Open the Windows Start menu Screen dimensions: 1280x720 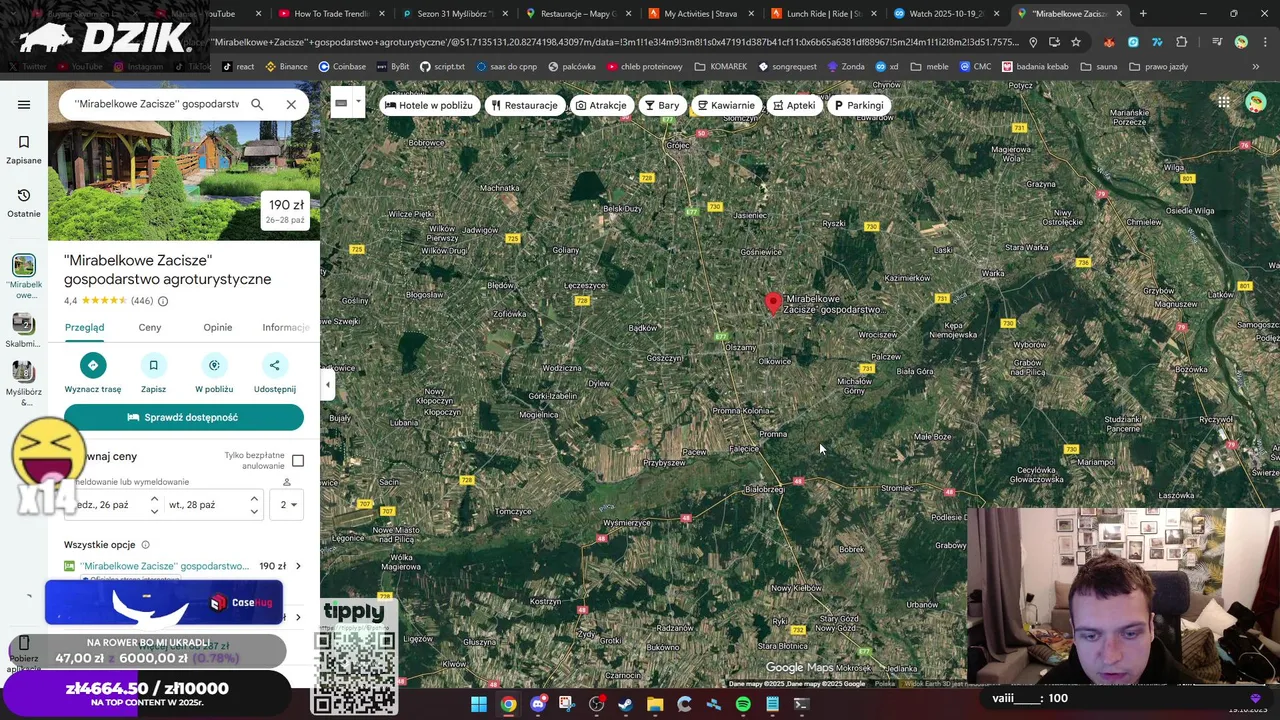pos(479,704)
